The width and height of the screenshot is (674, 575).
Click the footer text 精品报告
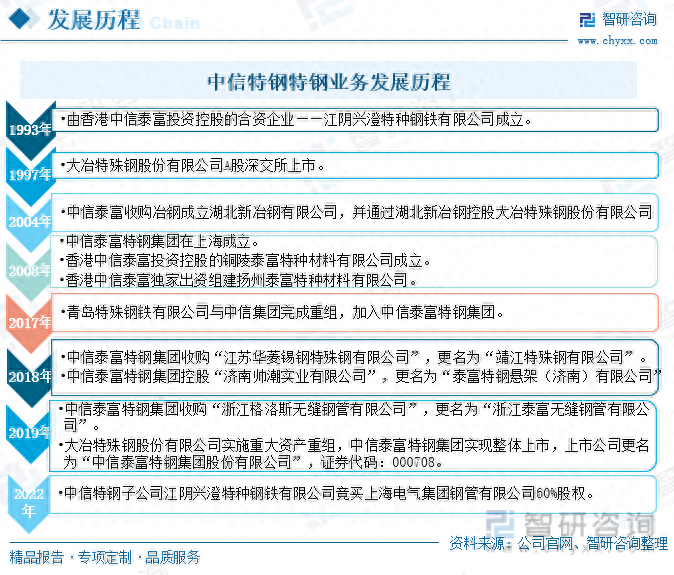(x=37, y=557)
